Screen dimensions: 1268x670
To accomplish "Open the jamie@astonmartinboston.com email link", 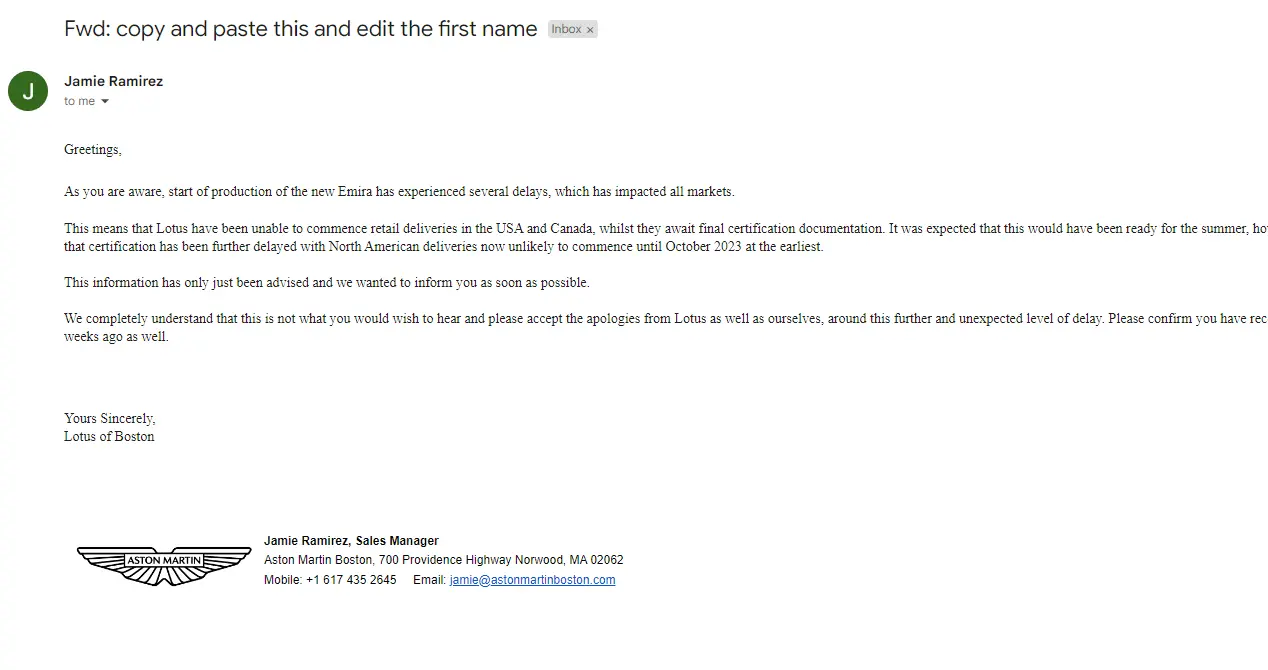I will 532,580.
